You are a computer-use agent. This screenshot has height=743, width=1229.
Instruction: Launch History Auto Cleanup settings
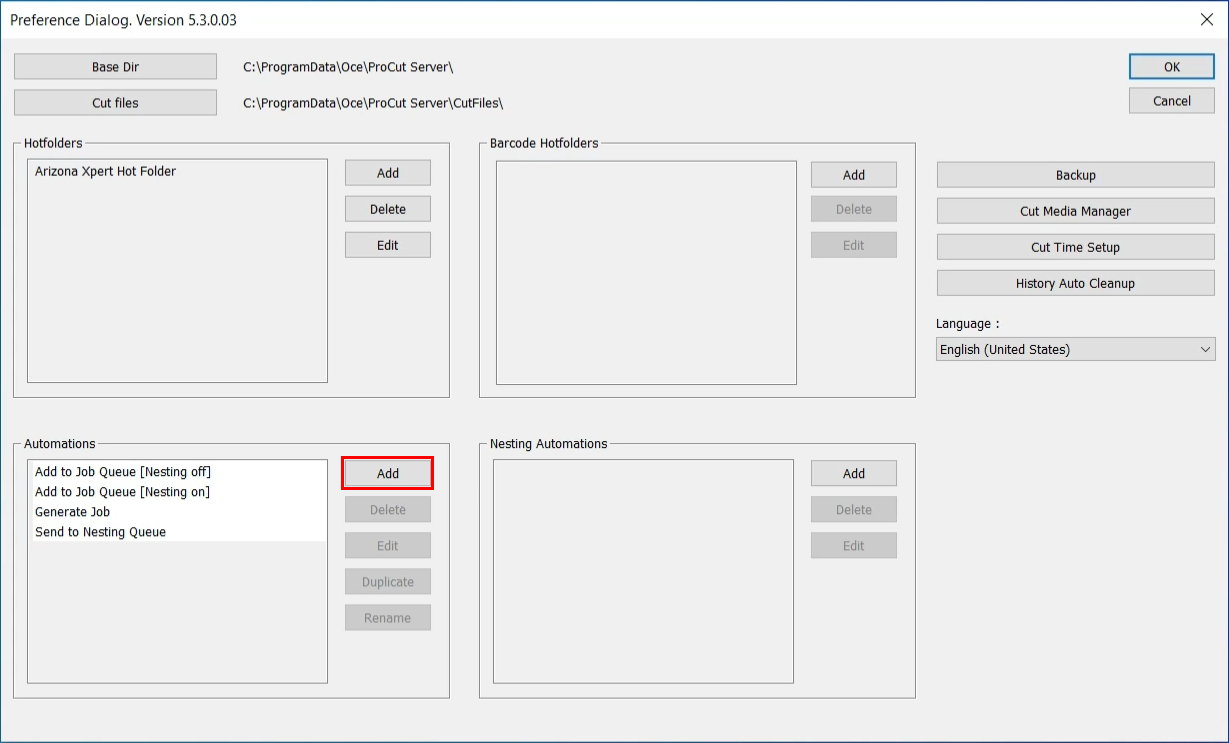pos(1075,283)
